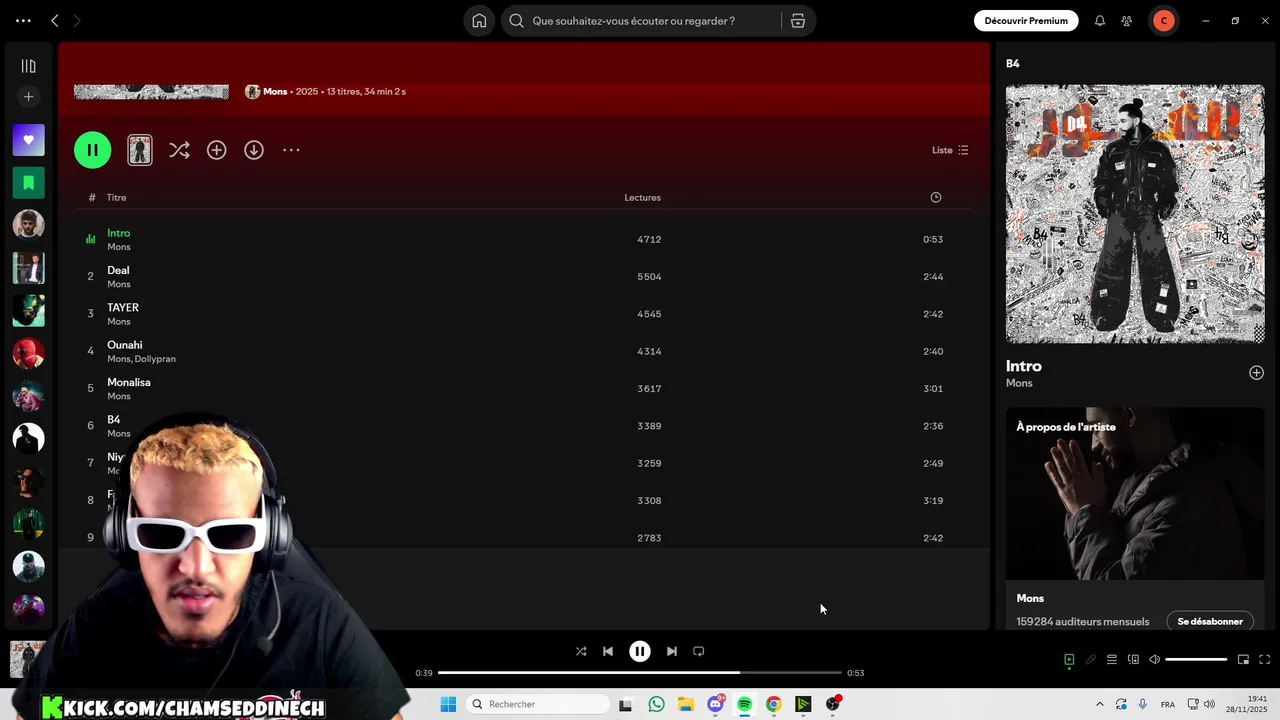Screen dimensions: 1280x720
Task: Open Windows Start menu
Action: tap(448, 704)
